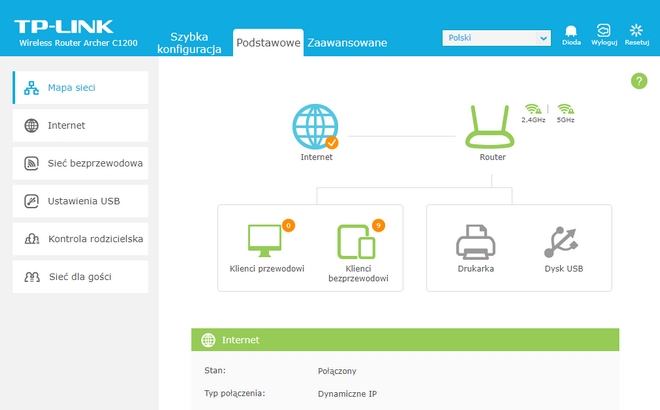
Task: Click the Internet globe icon in network map
Action: 315,125
